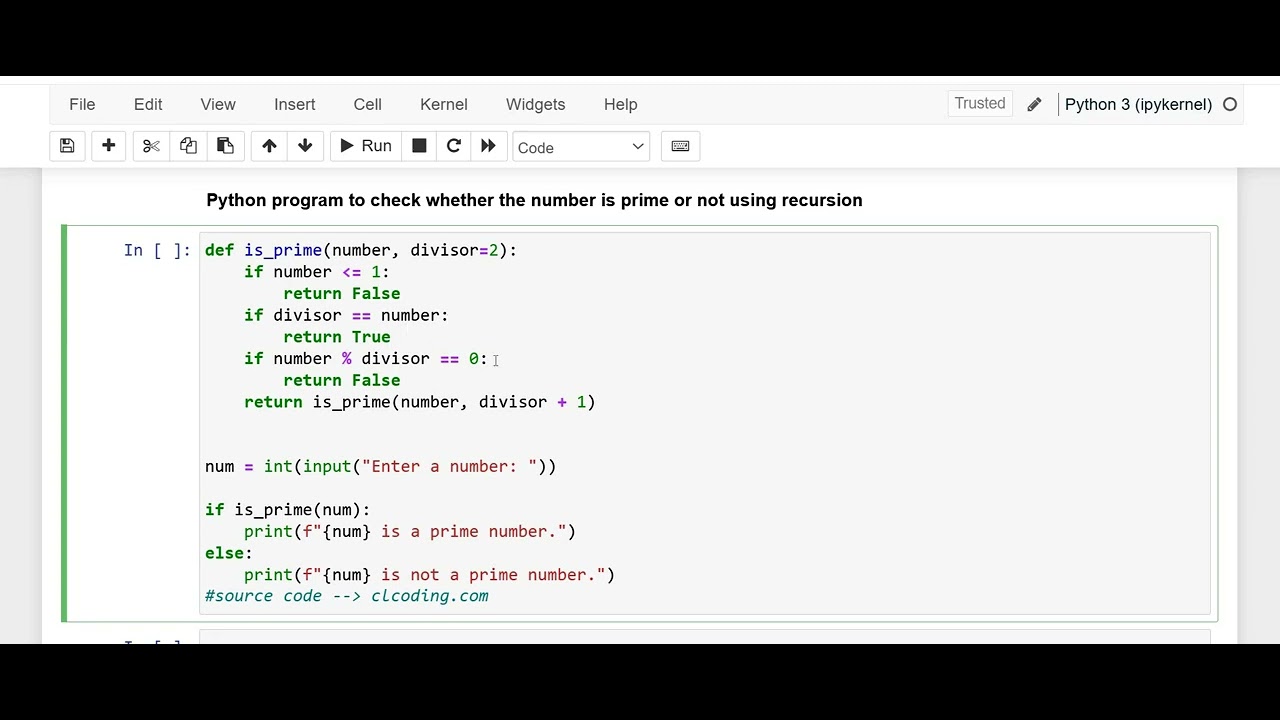This screenshot has width=1280, height=720.
Task: Click the recursive 'return is_prime' line
Action: pos(420,402)
